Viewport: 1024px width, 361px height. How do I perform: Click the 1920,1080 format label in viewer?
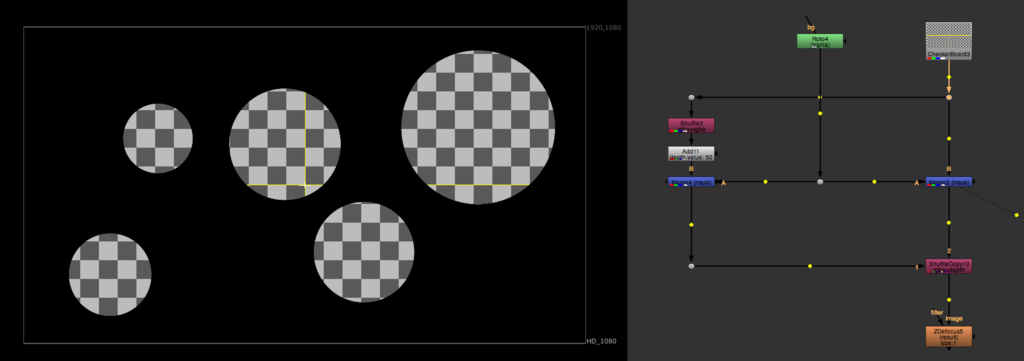click(x=604, y=28)
